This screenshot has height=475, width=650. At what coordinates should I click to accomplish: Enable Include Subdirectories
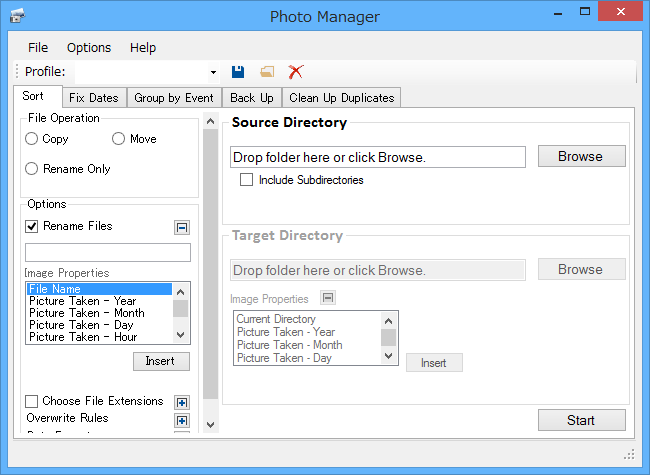(x=246, y=180)
